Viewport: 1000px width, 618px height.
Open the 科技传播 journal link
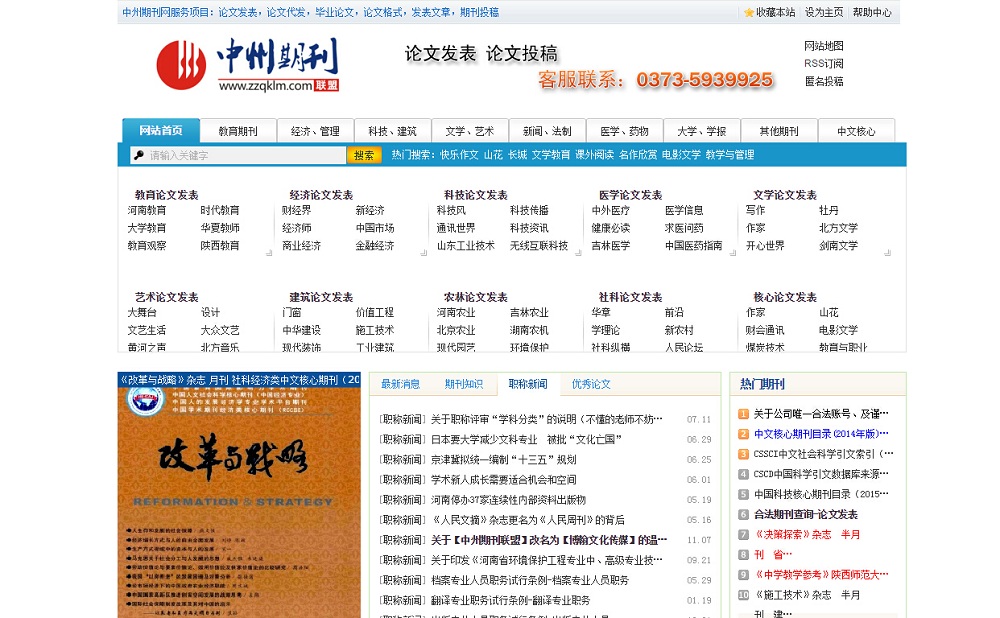[529, 210]
